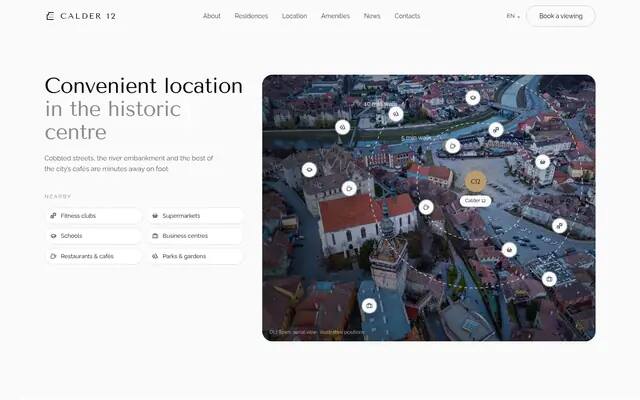Click the basket icon beside Supermarkets
Screen dimensions: 640x400
click(155, 216)
